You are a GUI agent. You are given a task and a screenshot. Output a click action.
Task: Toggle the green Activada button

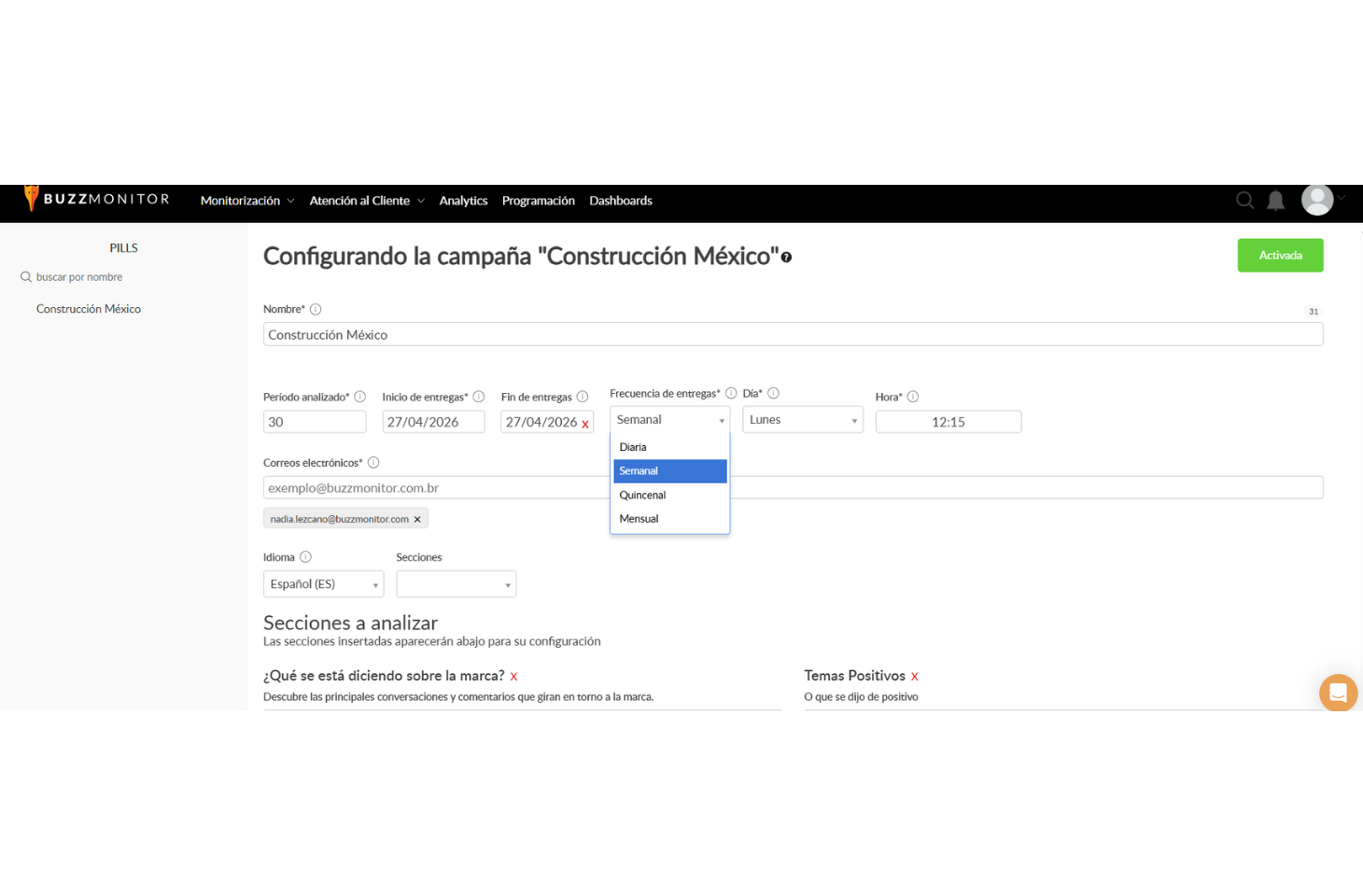pyautogui.click(x=1280, y=256)
